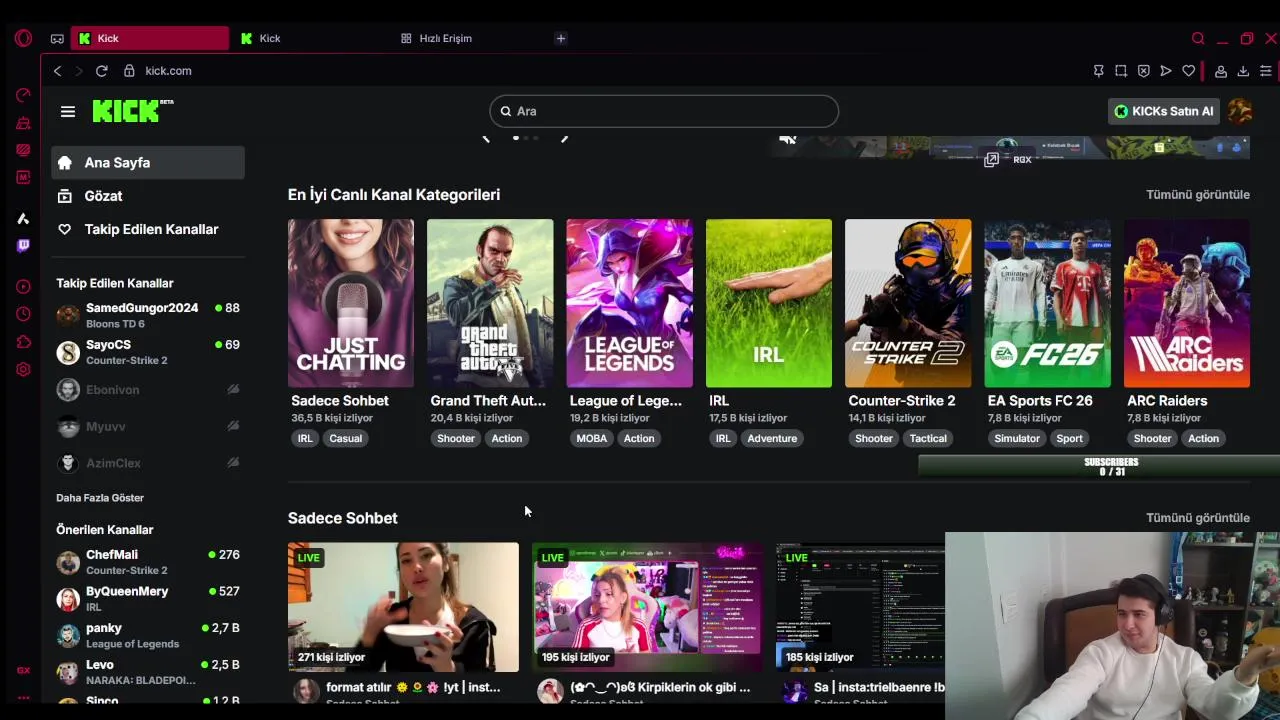Open Takip Edilen Kanallar menu item
This screenshot has height=720, width=1280.
point(148,229)
